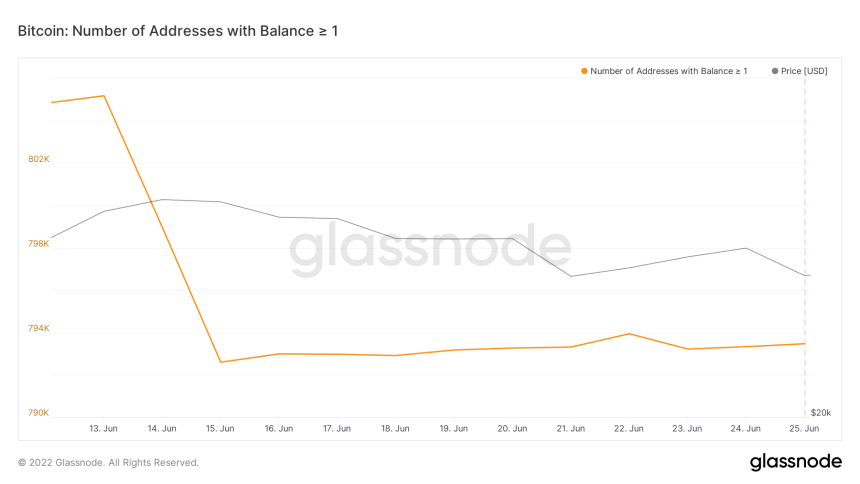Select the 15. Jun x-axis date label
The width and height of the screenshot is (860, 484).
click(x=220, y=428)
